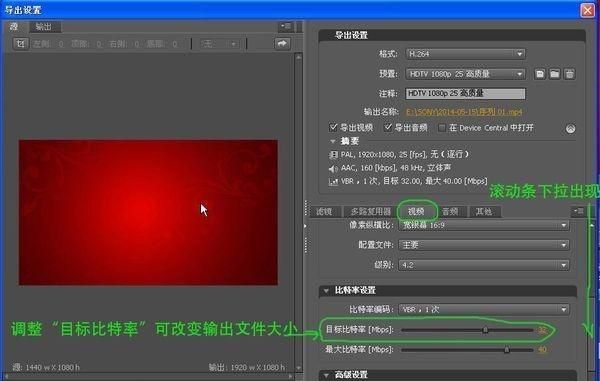Click the bitrate summary icon
The height and width of the screenshot is (381, 600).
(333, 182)
